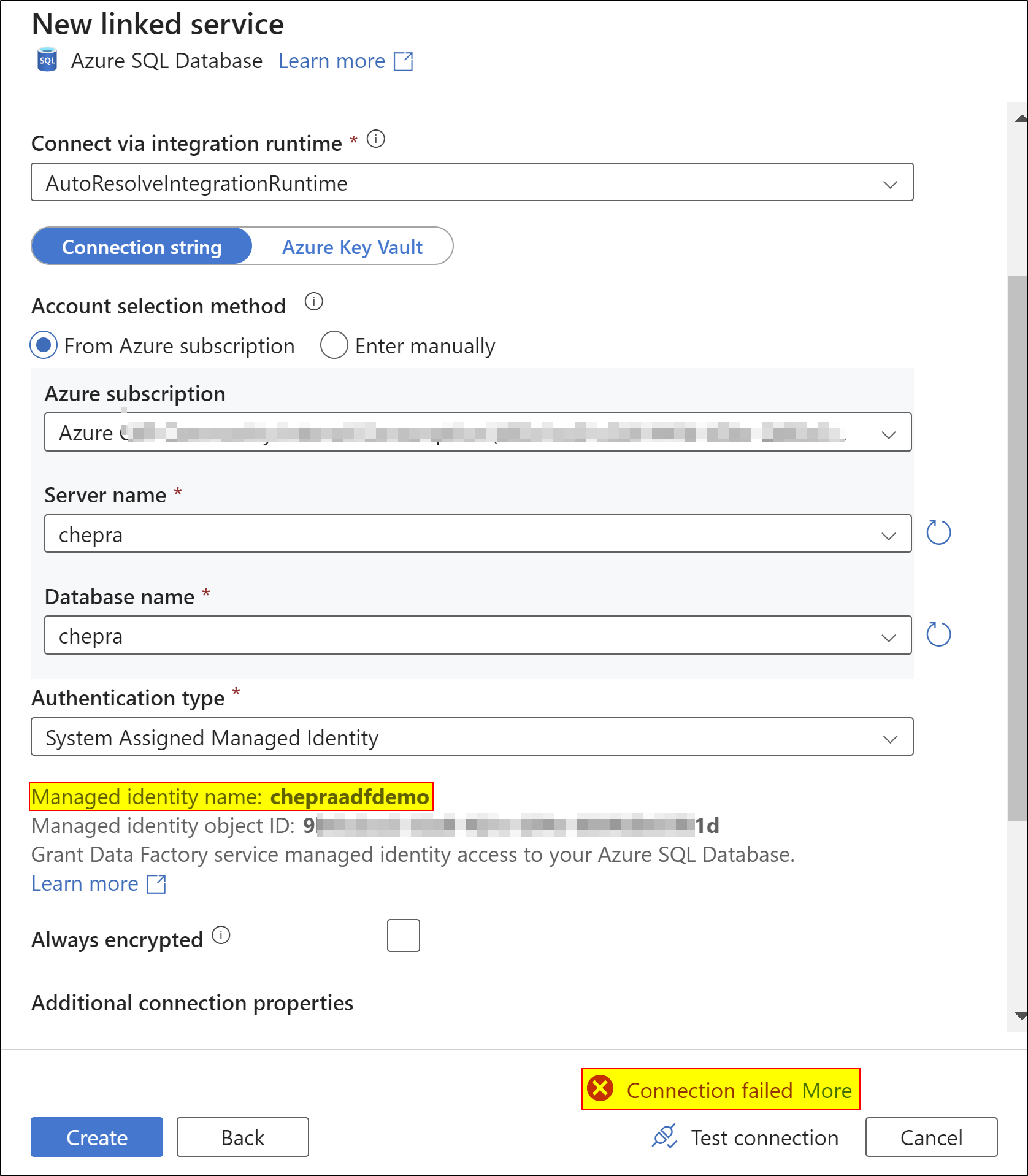The image size is (1028, 1176).
Task: Open the Database name dropdown
Action: click(x=478, y=636)
